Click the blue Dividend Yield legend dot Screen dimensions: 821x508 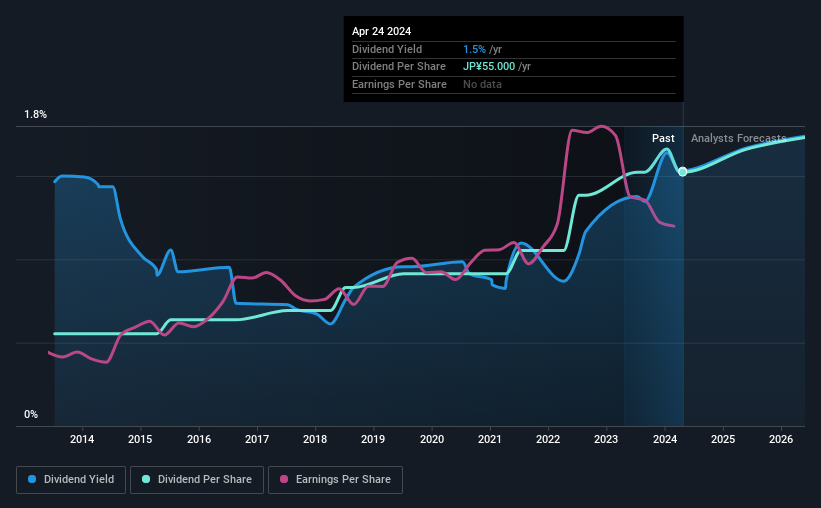[x=32, y=479]
